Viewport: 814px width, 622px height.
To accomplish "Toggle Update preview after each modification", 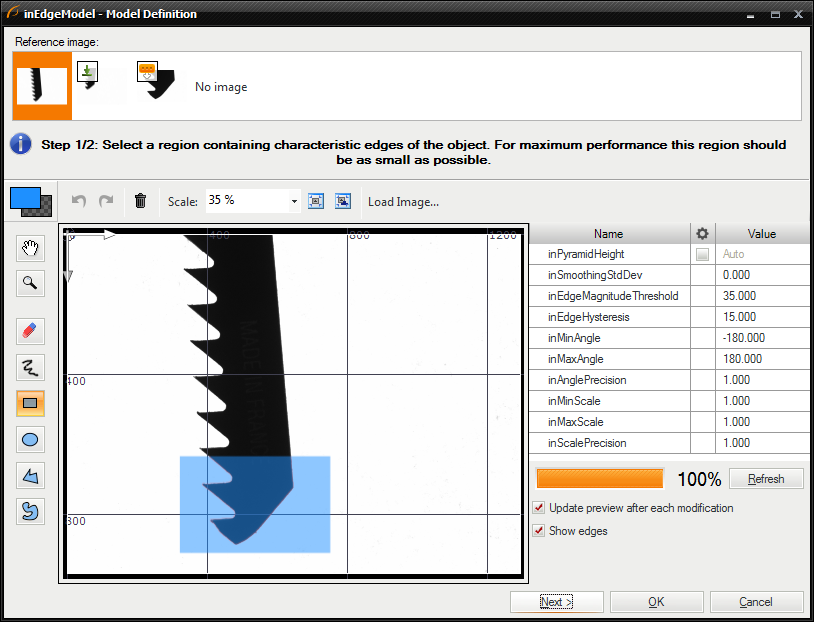I will 539,508.
